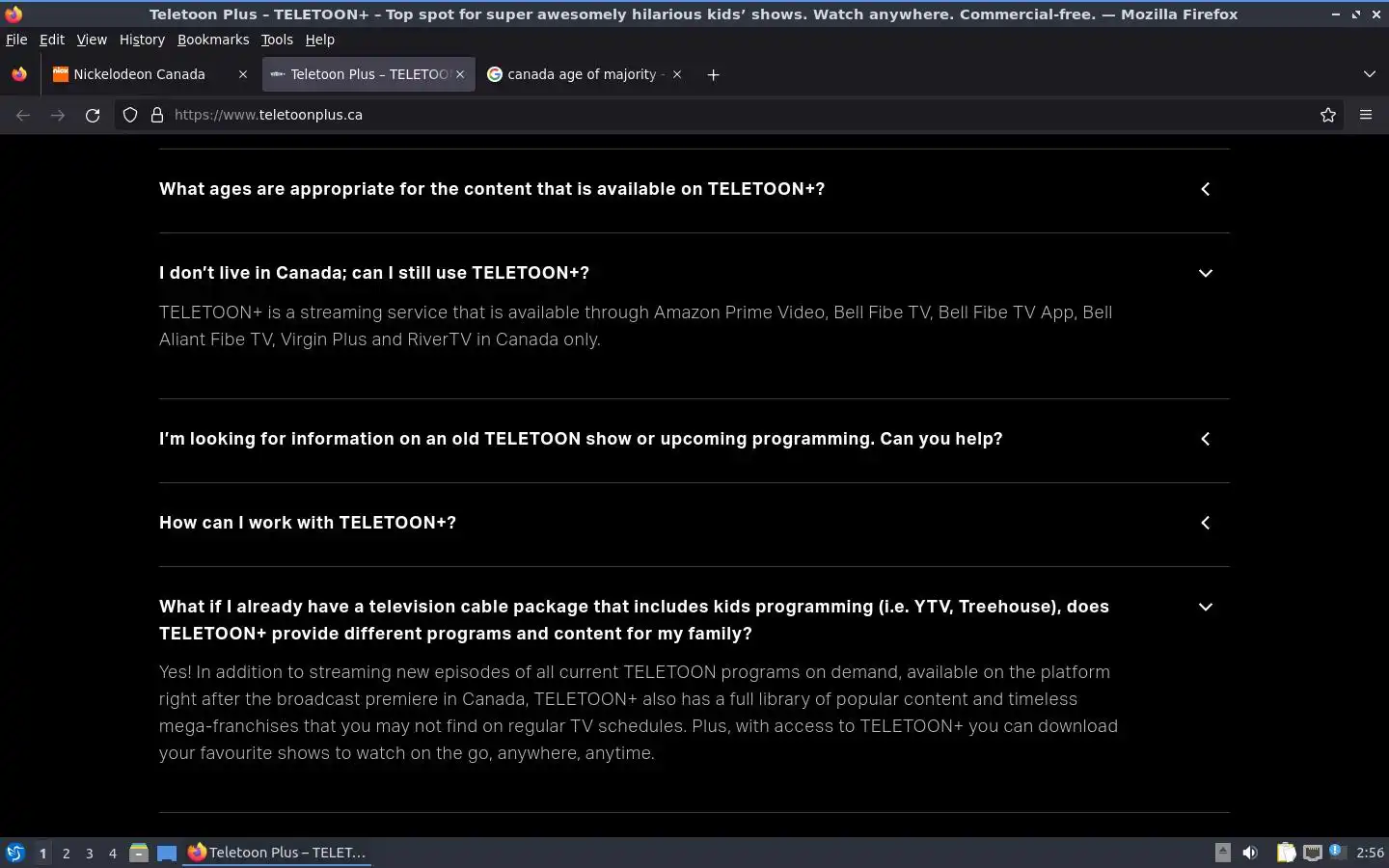The image size is (1389, 868).
Task: Click 'How can I work with TELETOON+?' heading
Action: pyautogui.click(x=308, y=523)
